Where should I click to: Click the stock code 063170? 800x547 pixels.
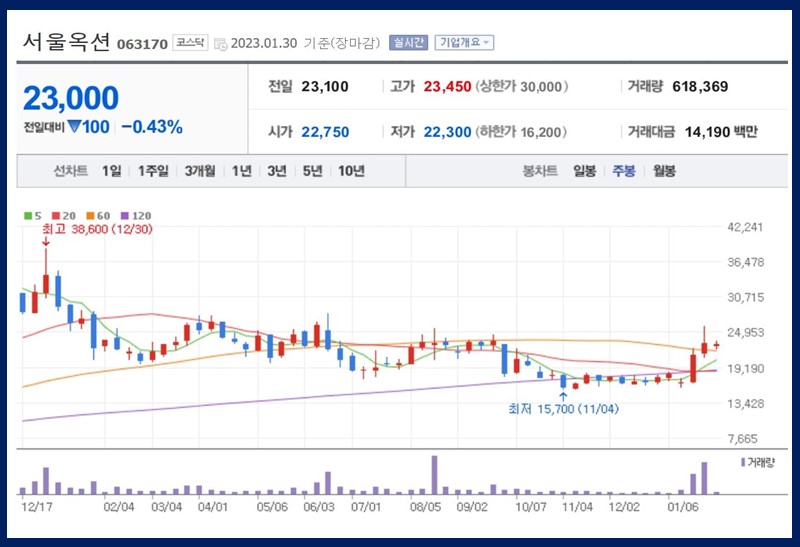click(x=142, y=44)
